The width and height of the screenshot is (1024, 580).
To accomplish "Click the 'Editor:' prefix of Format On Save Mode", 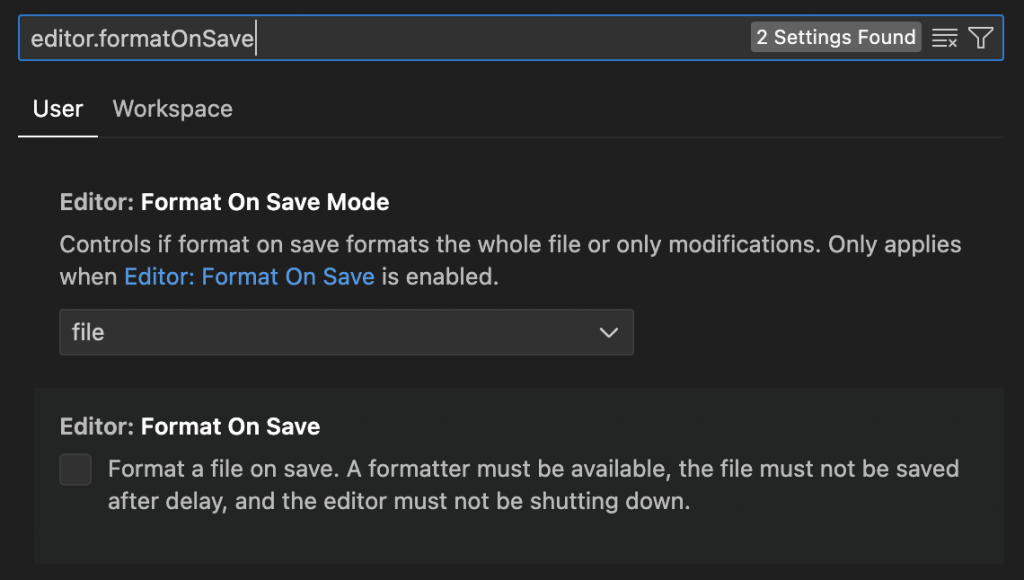I will (97, 202).
